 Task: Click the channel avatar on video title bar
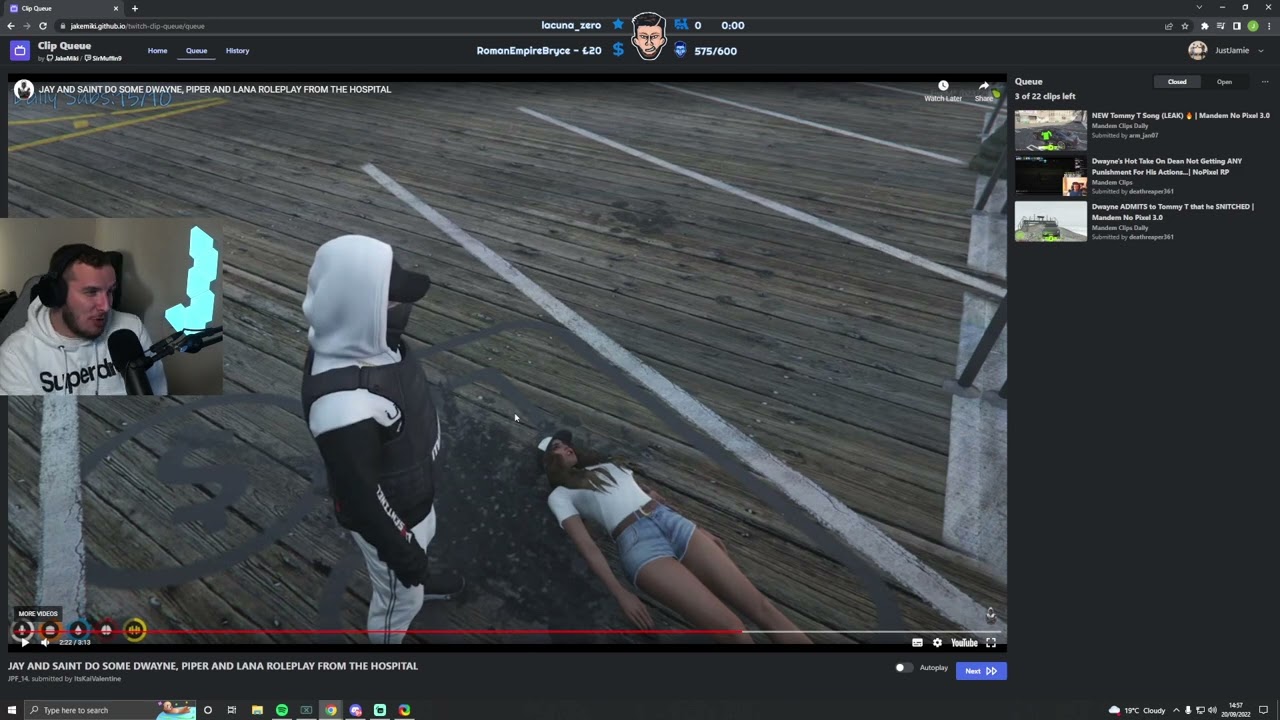click(24, 90)
